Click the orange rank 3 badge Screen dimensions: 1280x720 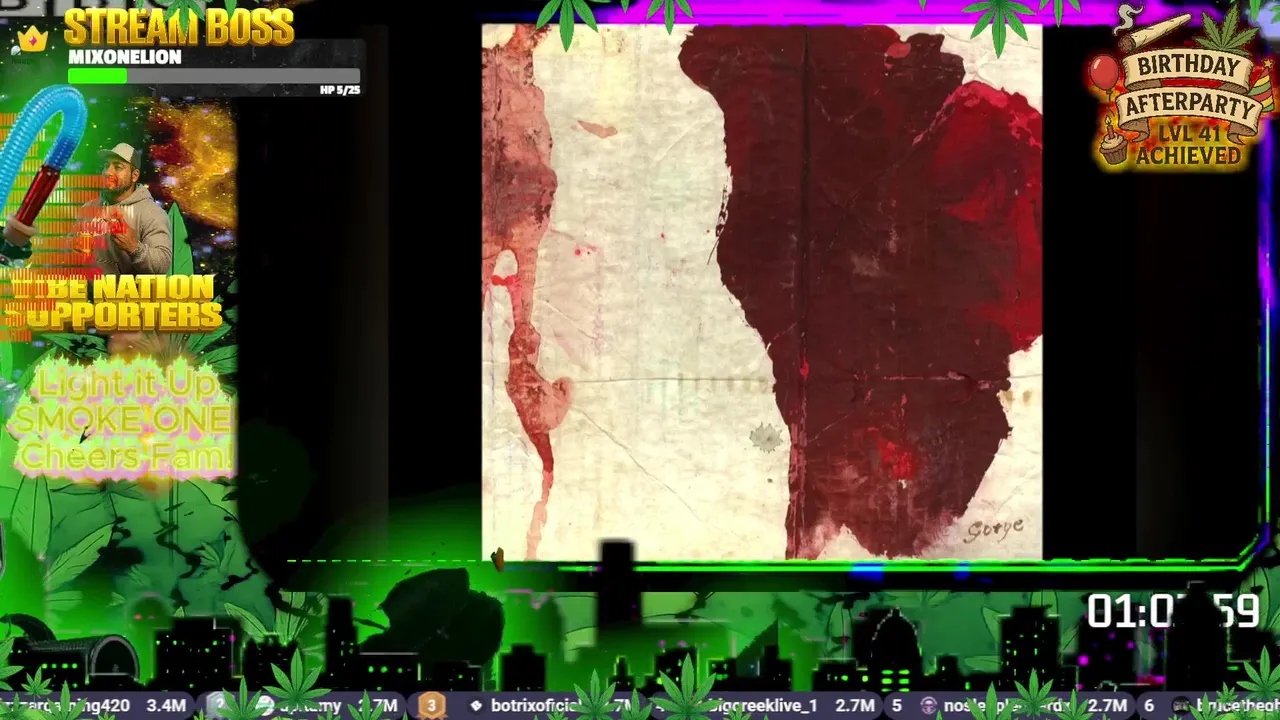431,706
